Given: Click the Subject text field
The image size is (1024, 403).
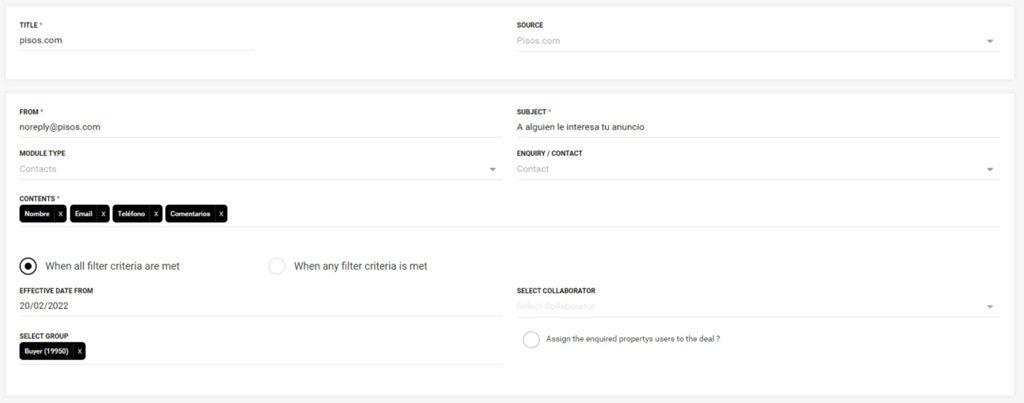Looking at the screenshot, I should tap(757, 127).
